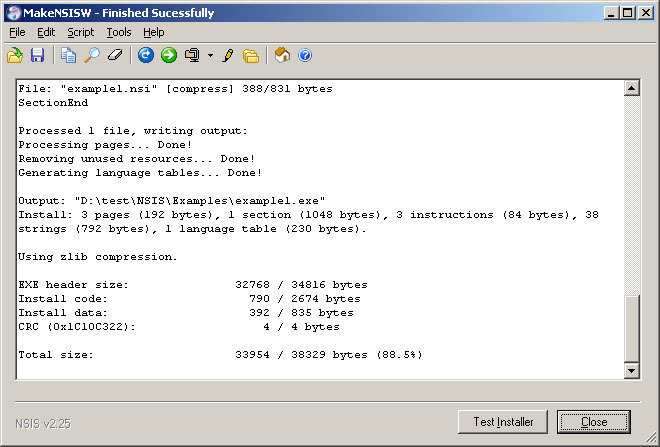Click the Output "example1.exe" path line
Viewport: 660px width, 447px height.
tap(172, 201)
